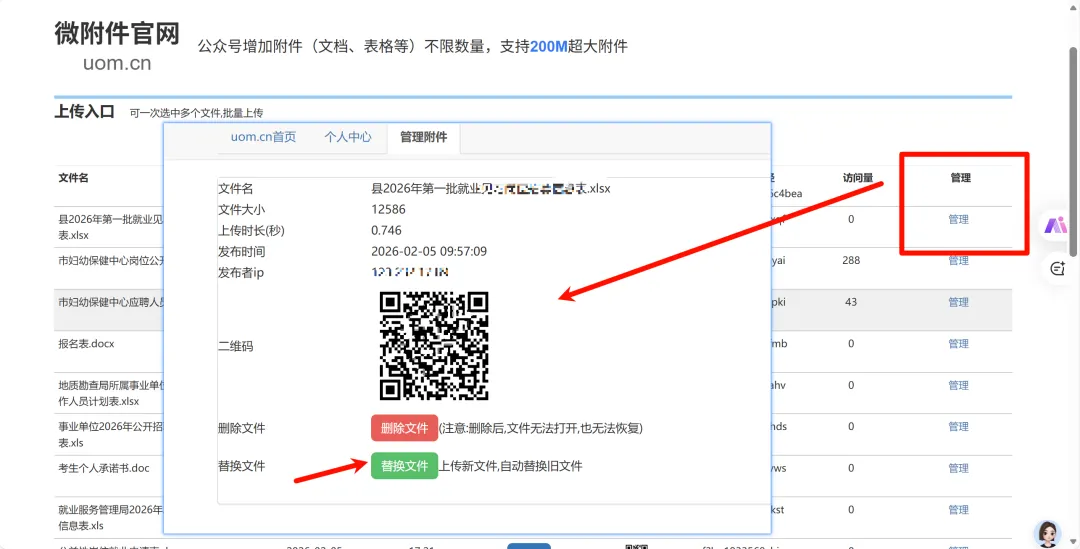This screenshot has height=549, width=1080.
Task: Click the xlsx file name in dialog
Action: (491, 188)
